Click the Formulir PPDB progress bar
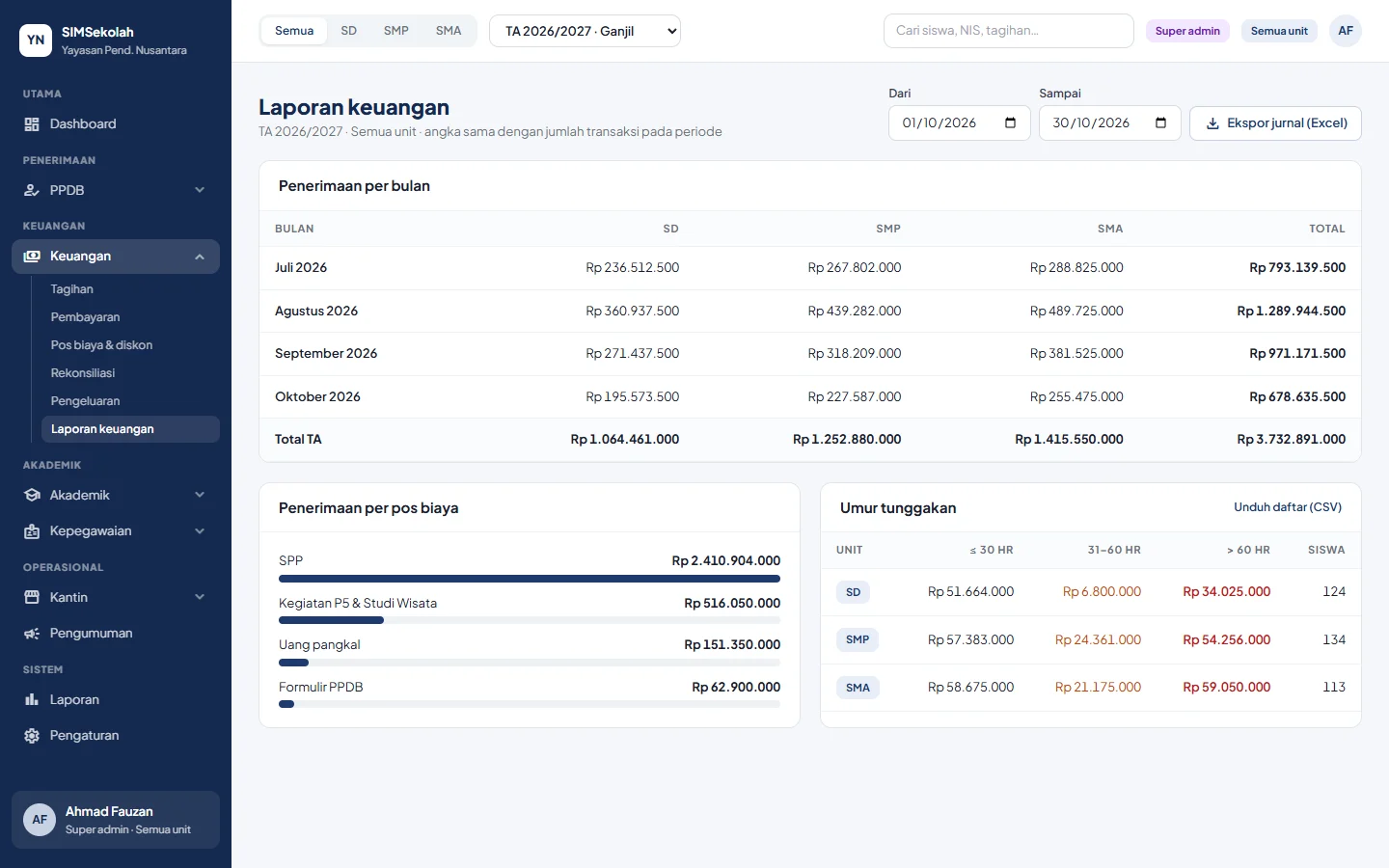 point(530,704)
